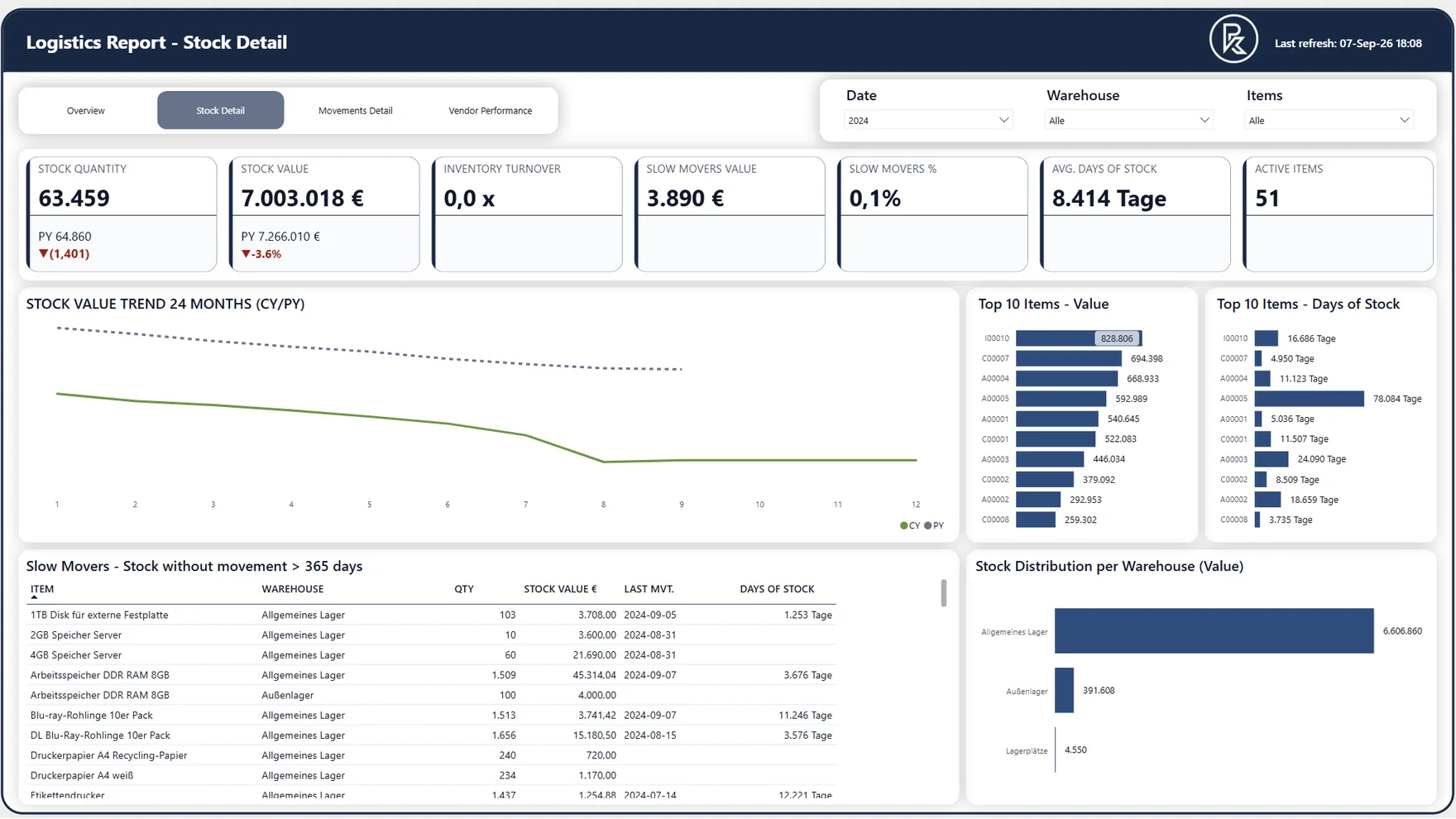Select the C00002 bar worth 379.092

point(1045,480)
